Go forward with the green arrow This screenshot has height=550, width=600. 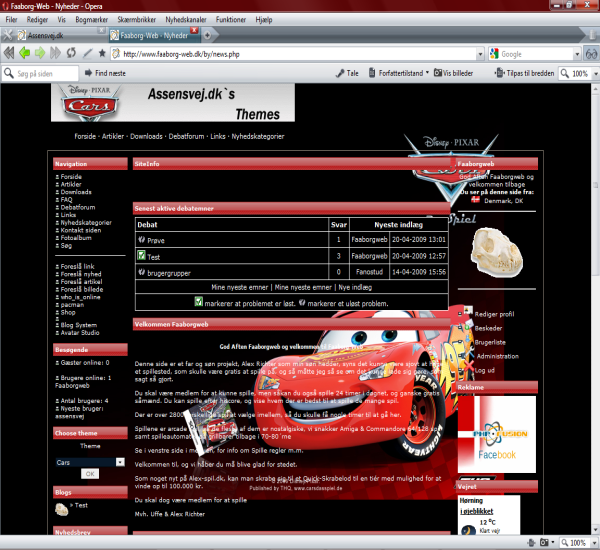tap(40, 53)
